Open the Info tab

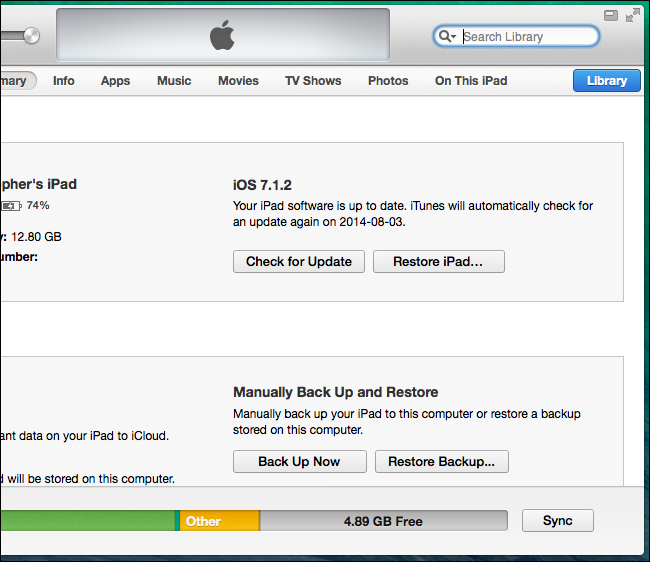64,81
